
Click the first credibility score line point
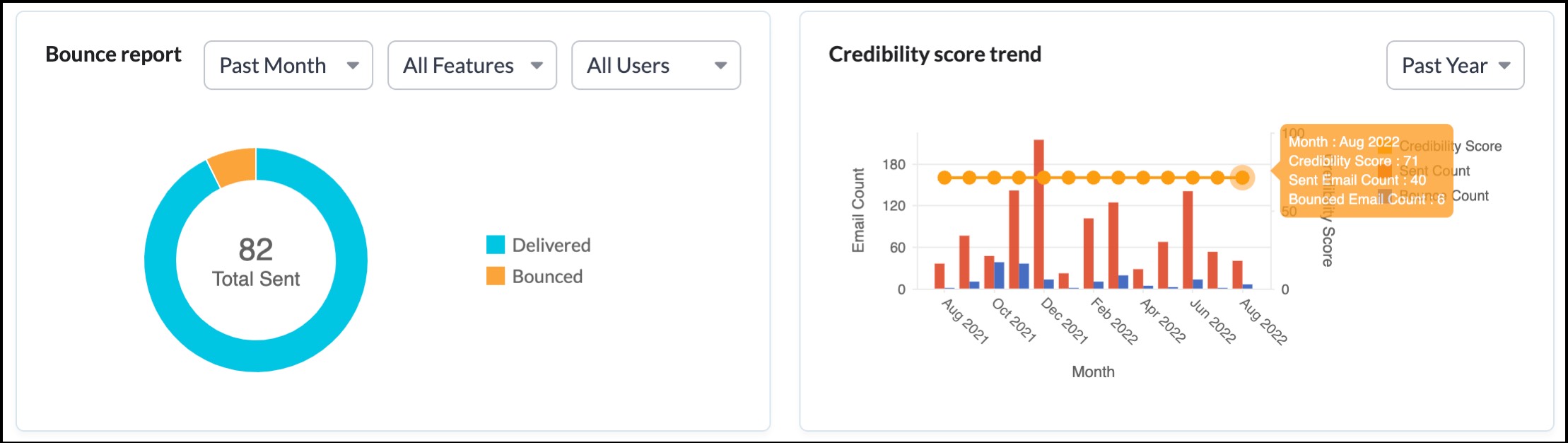coord(944,178)
